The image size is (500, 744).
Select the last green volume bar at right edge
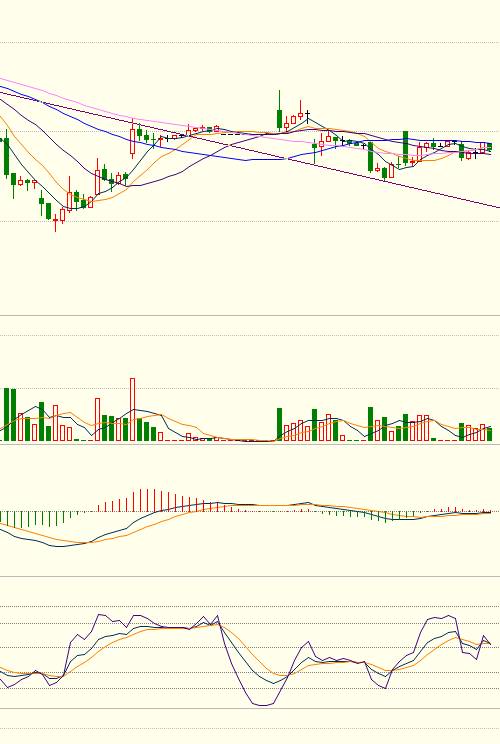point(490,434)
